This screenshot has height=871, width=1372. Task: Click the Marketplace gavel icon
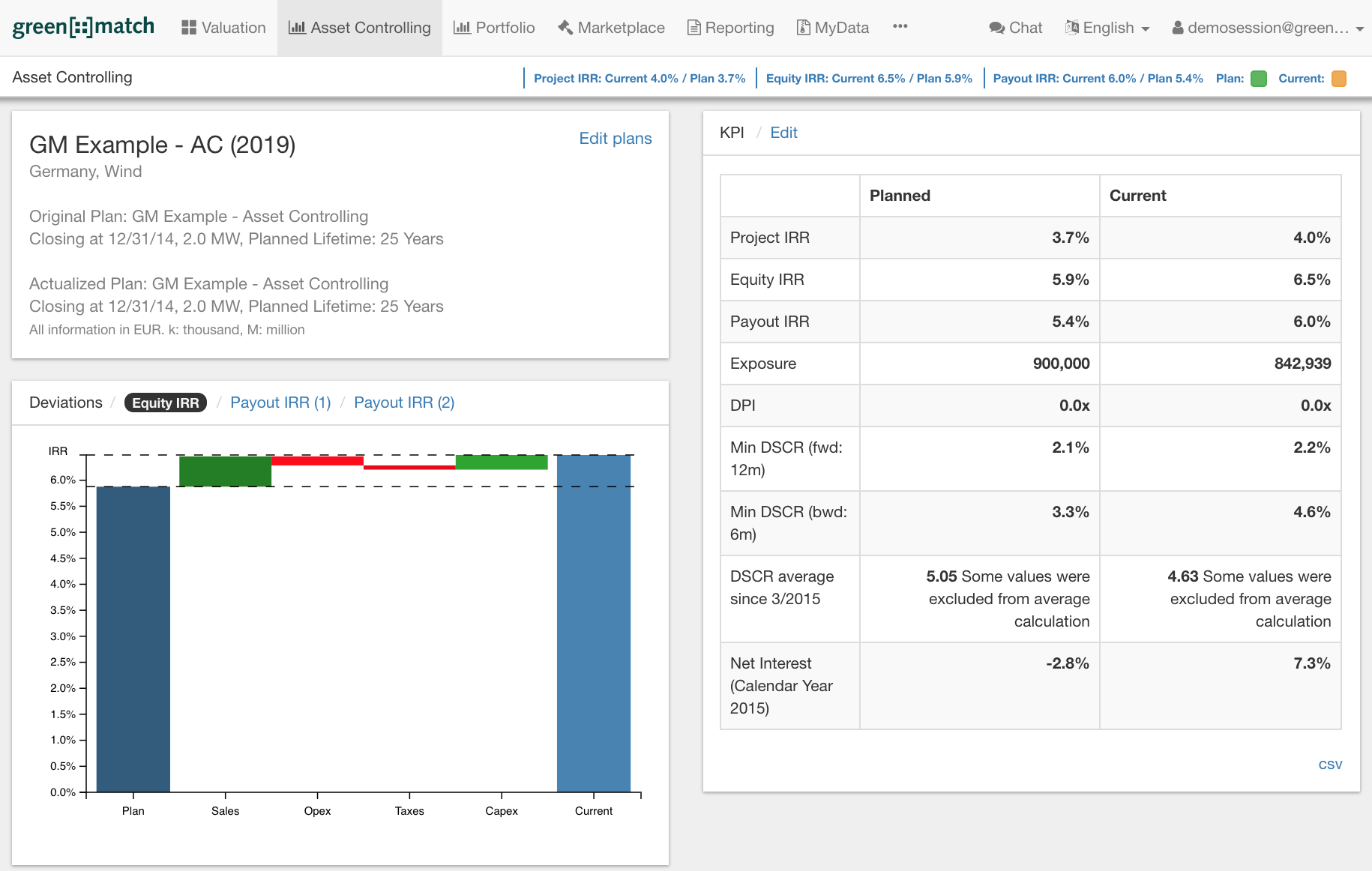point(565,28)
